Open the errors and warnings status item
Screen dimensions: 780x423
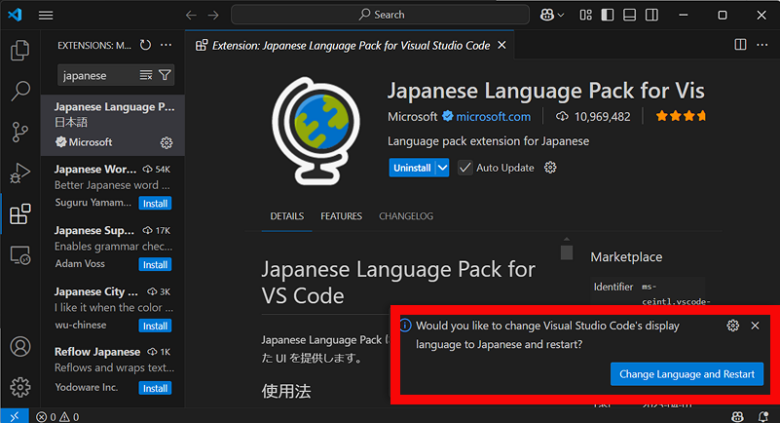click(x=58, y=417)
